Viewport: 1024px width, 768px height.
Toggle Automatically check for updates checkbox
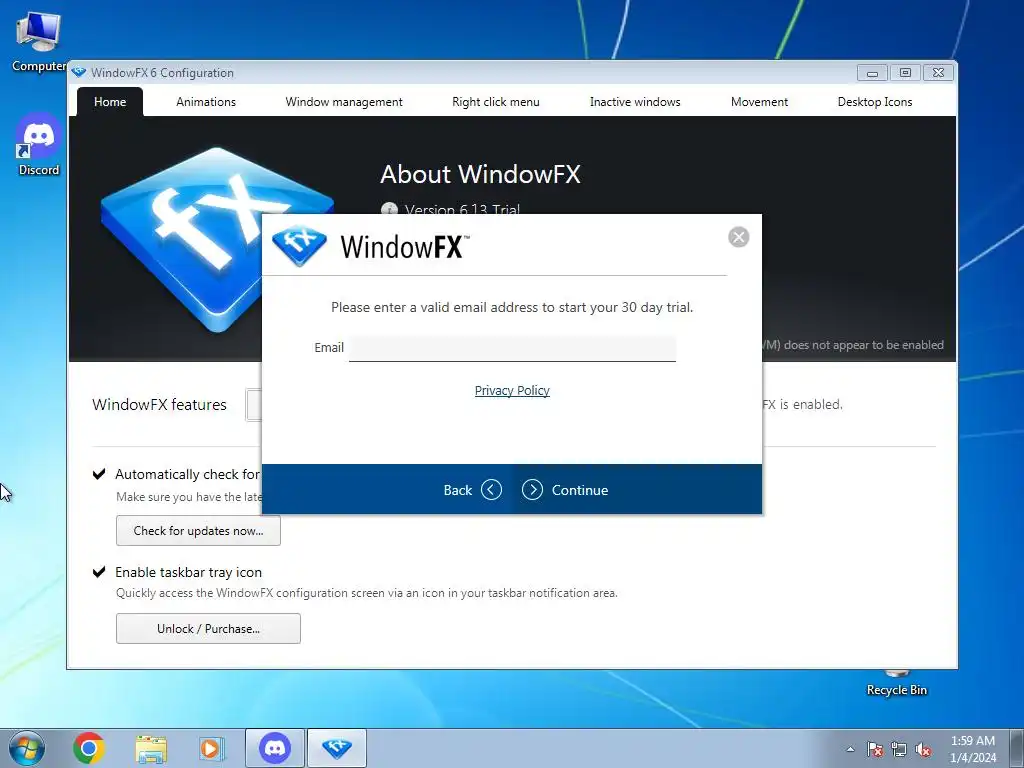[99, 474]
